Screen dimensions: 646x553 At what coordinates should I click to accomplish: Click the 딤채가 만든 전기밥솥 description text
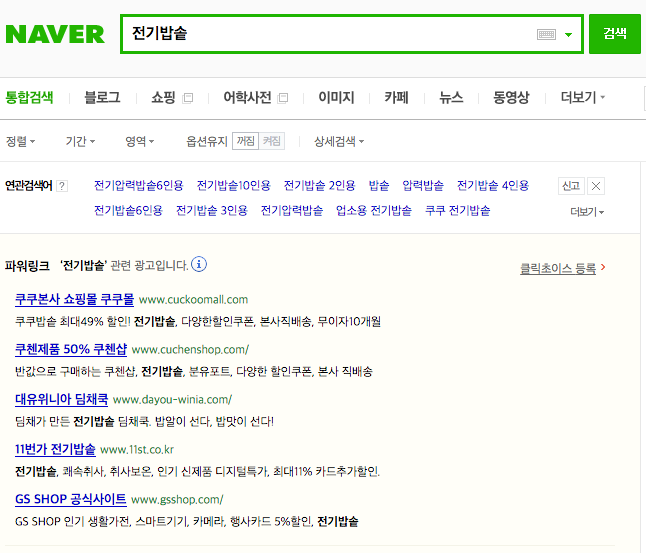point(144,421)
